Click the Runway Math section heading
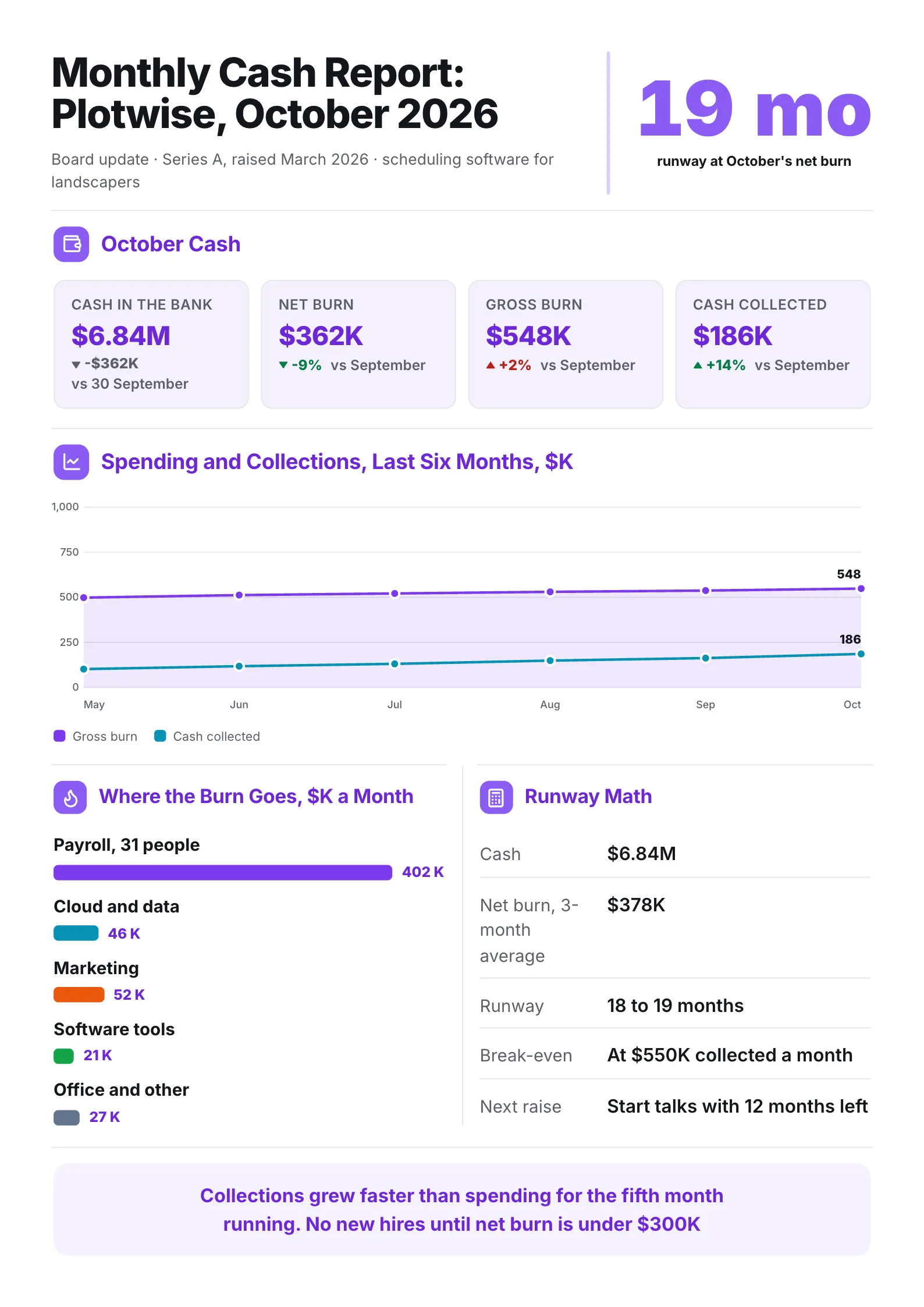This screenshot has height=1307, width=924. pyautogui.click(x=588, y=797)
